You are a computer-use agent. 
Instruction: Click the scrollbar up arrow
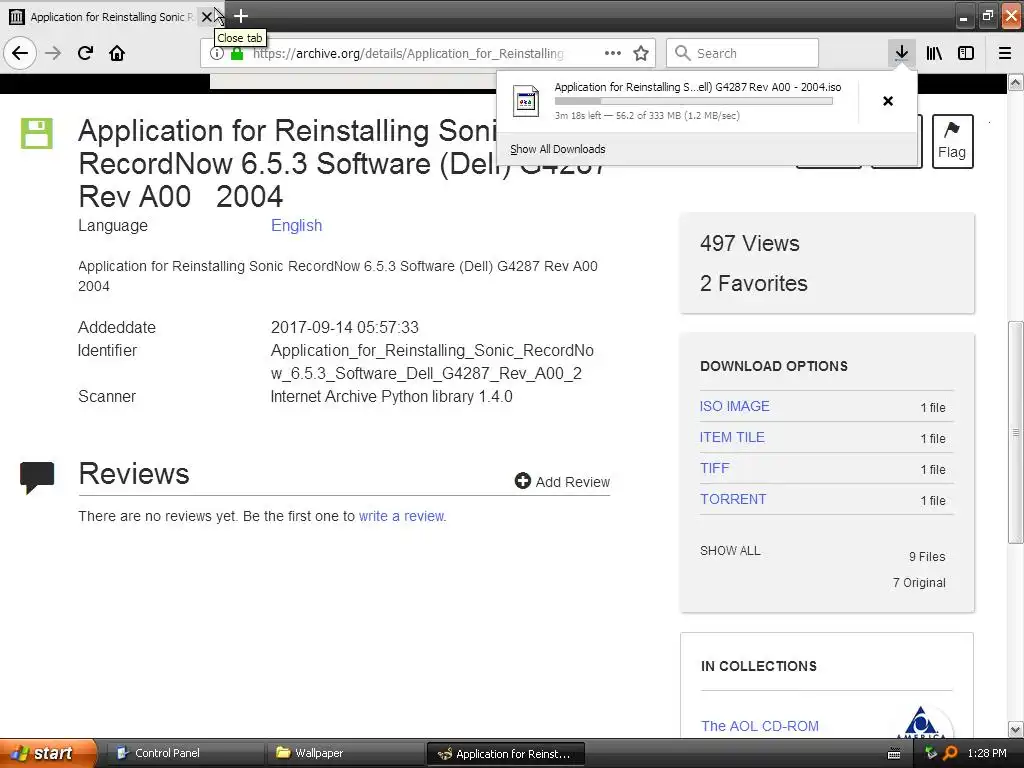1016,82
